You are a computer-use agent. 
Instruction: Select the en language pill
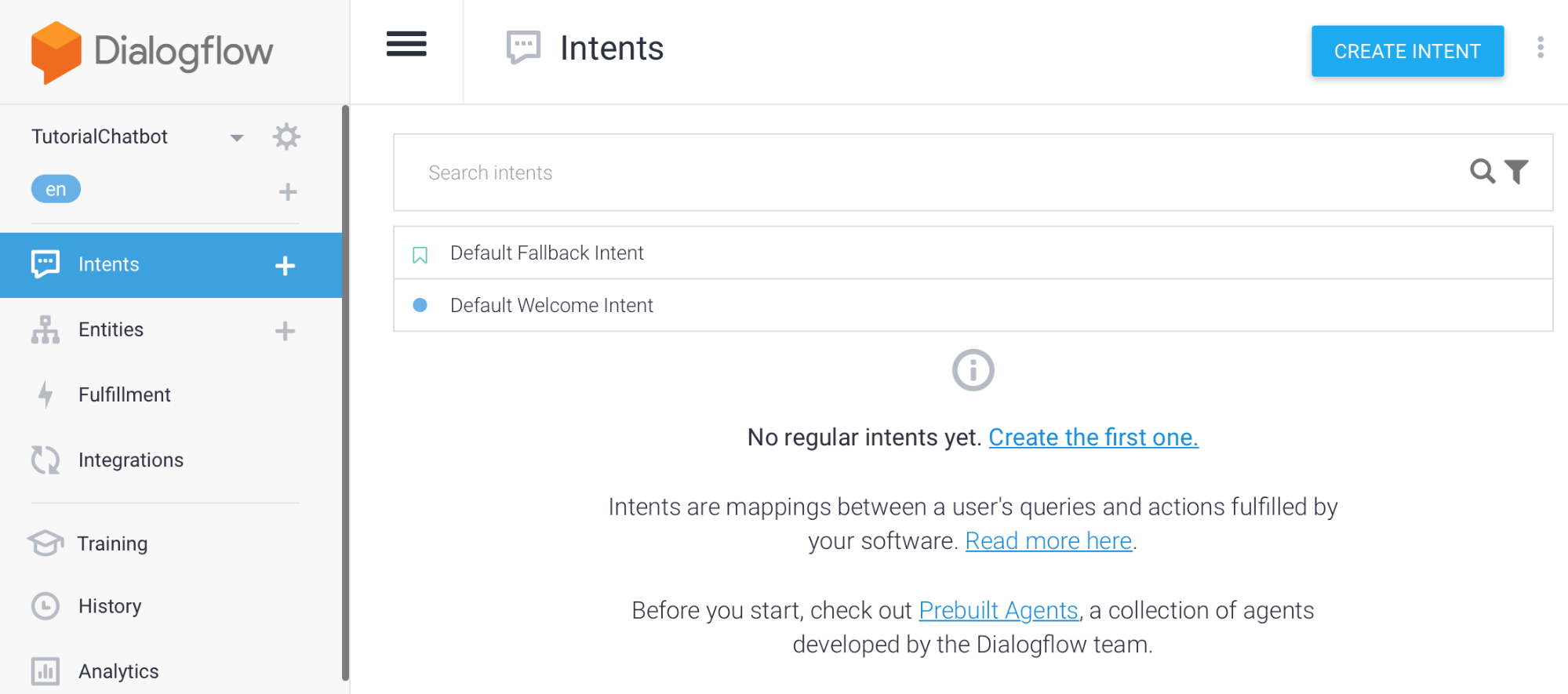pyautogui.click(x=56, y=189)
